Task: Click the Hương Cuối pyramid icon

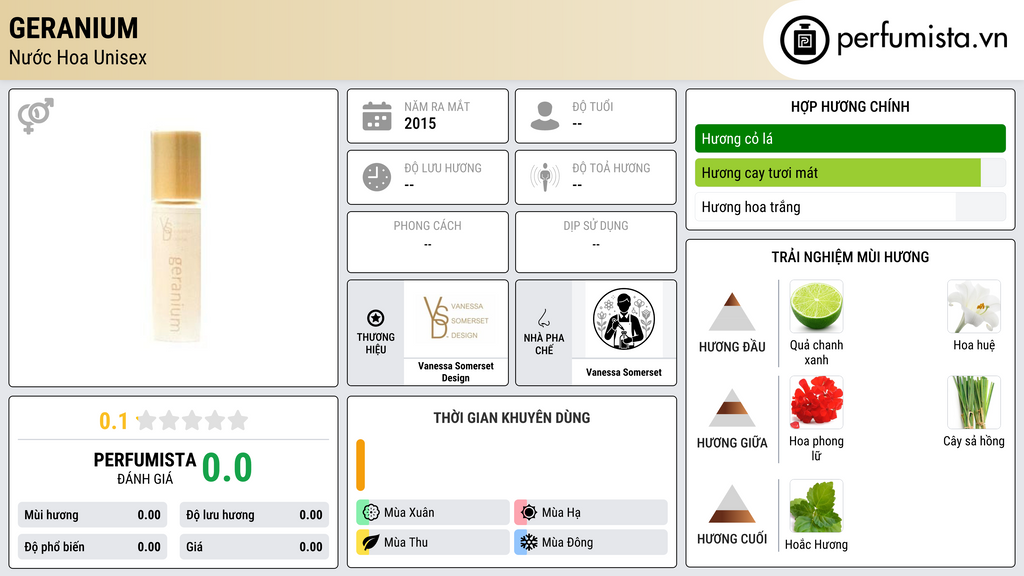Action: click(x=732, y=504)
